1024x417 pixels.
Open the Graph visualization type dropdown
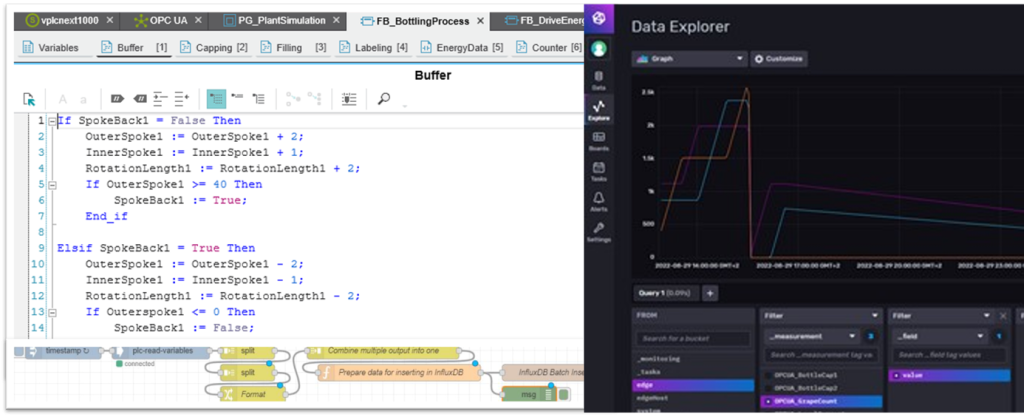coord(689,59)
